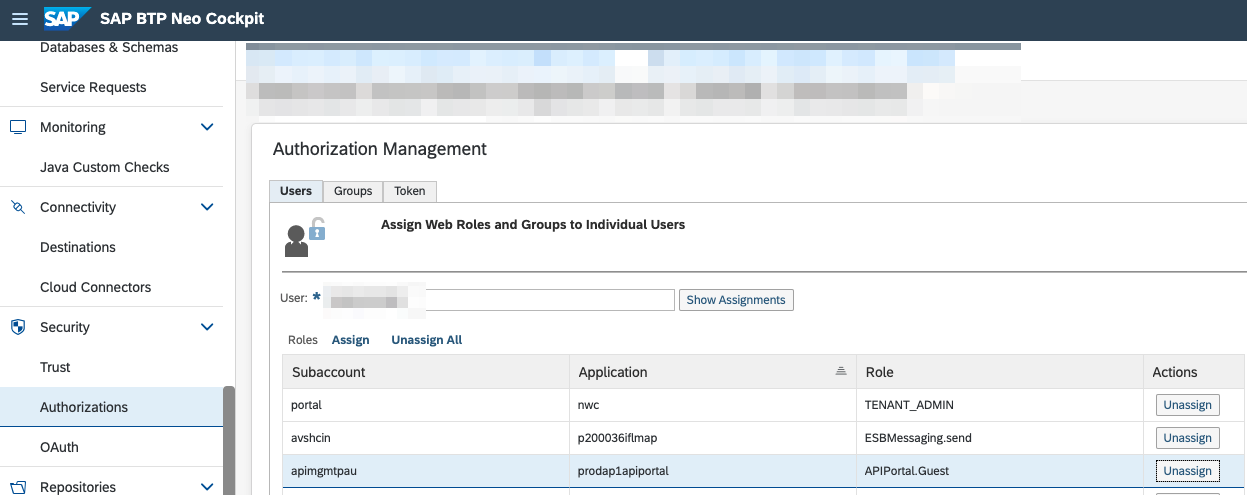Image resolution: width=1247 pixels, height=495 pixels.
Task: Collapse the Monitoring section chevron
Action: [x=207, y=127]
